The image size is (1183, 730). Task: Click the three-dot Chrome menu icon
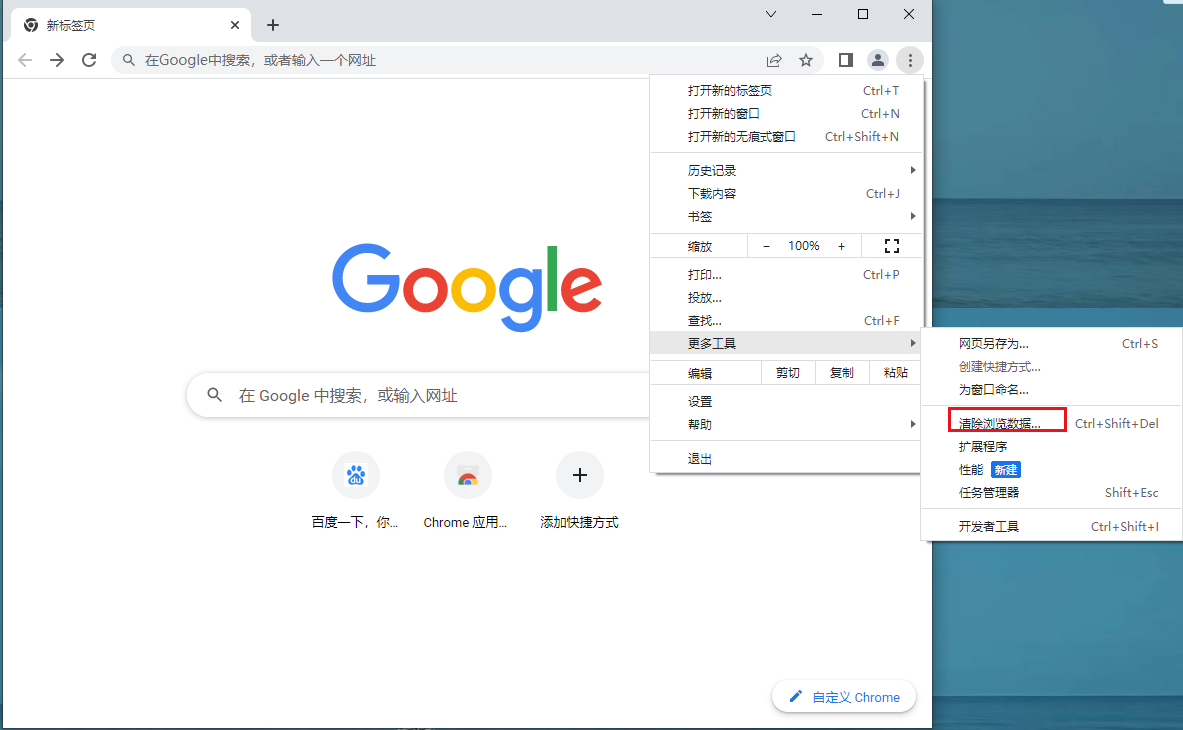tap(910, 60)
